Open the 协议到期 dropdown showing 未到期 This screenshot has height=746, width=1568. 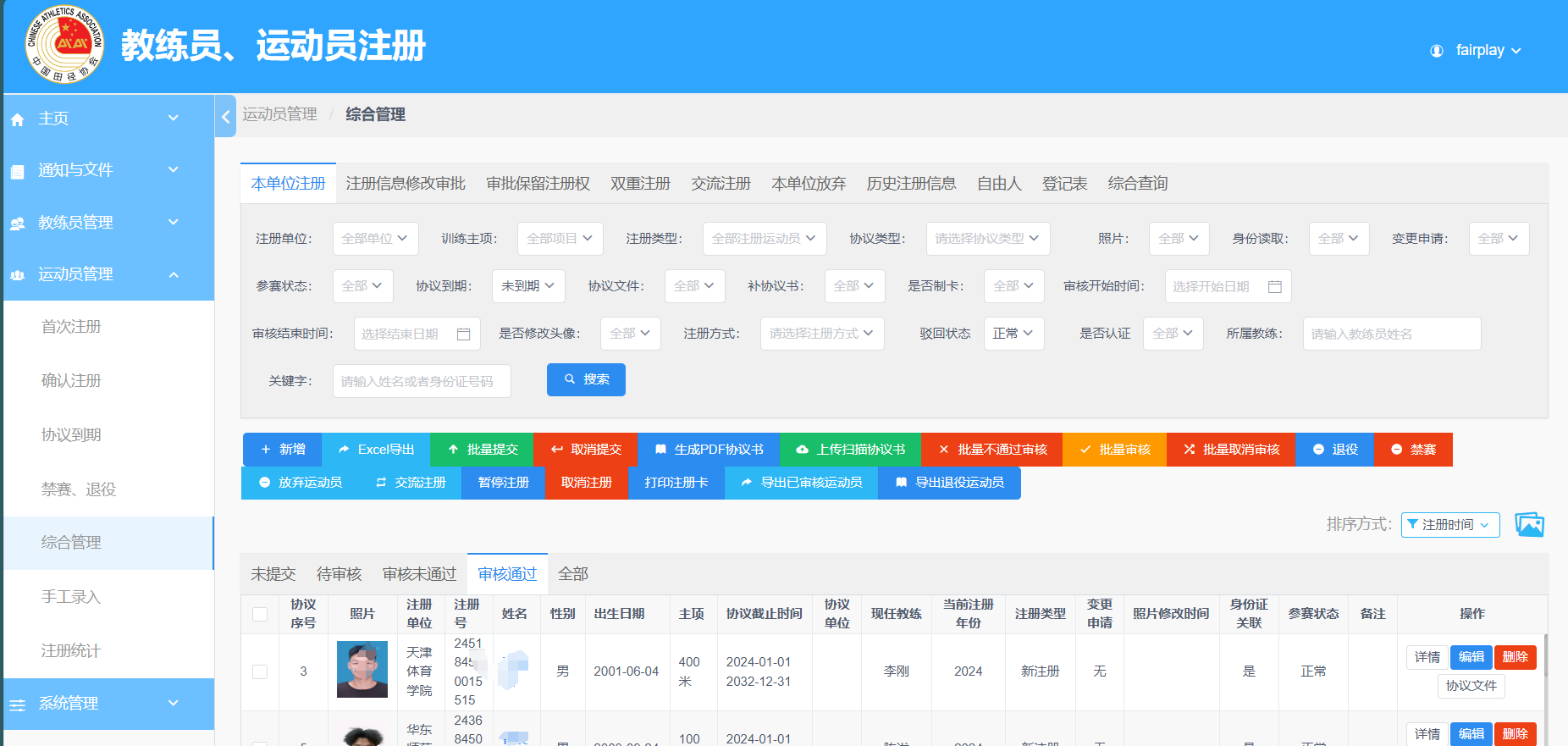click(528, 286)
